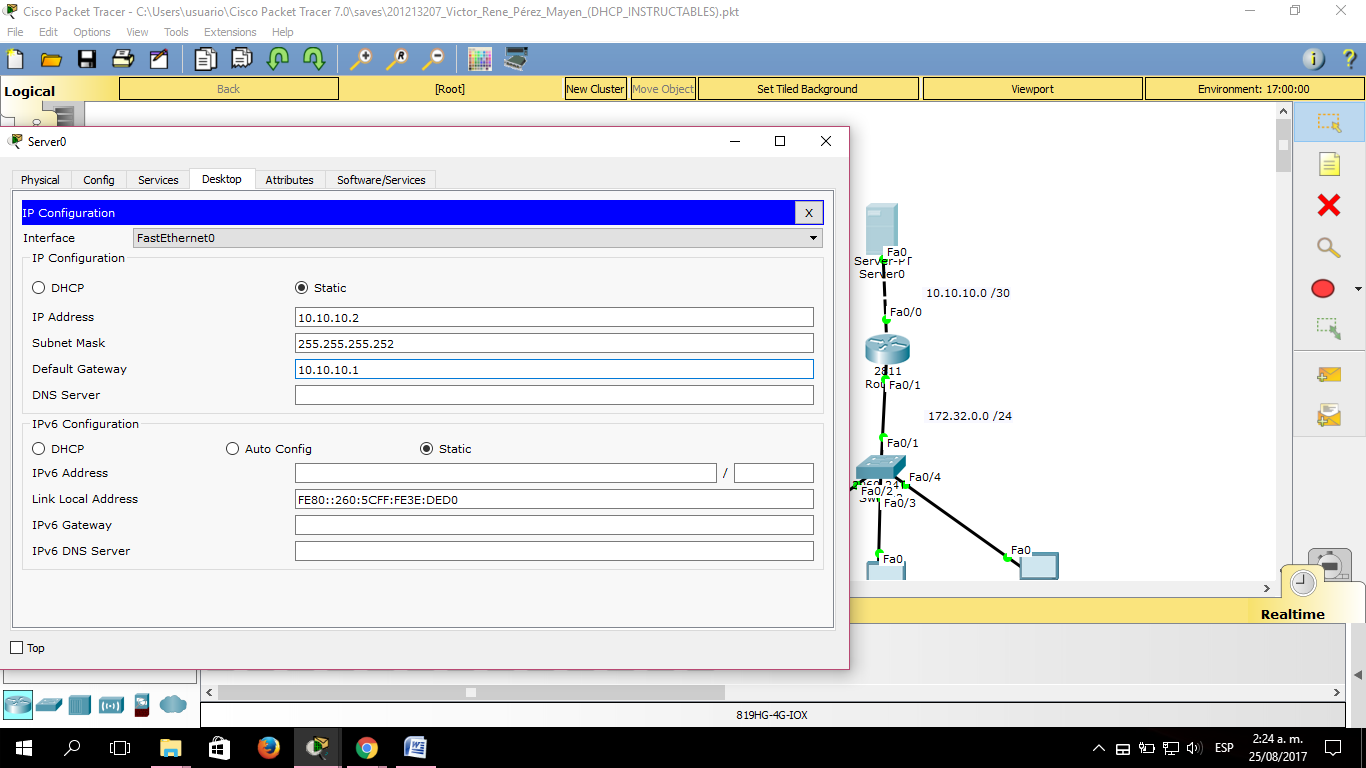Select the DHCP radio button for IP Configuration
The width and height of the screenshot is (1366, 768).
tap(38, 288)
